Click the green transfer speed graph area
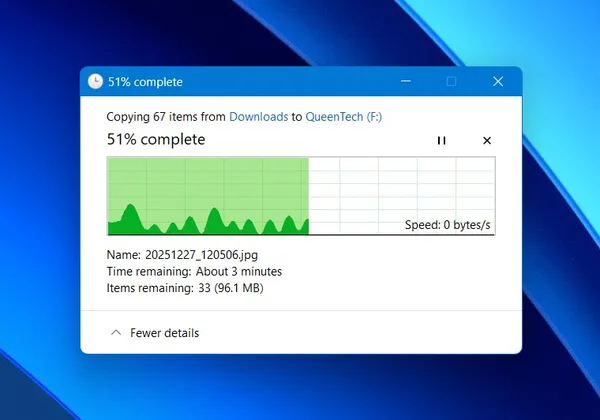600x420 pixels. [208, 196]
